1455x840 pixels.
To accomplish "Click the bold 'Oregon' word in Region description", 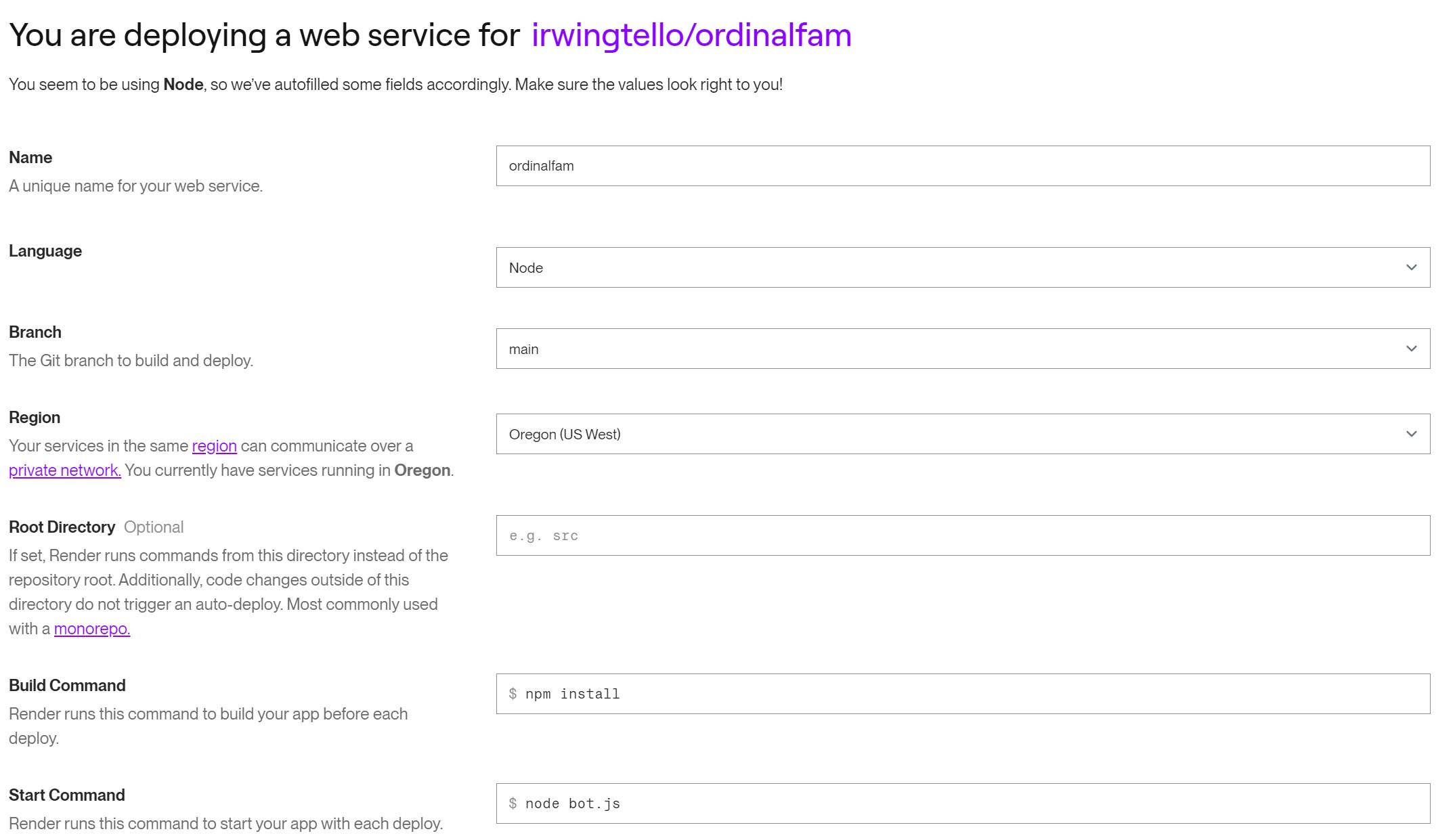I will coord(422,470).
